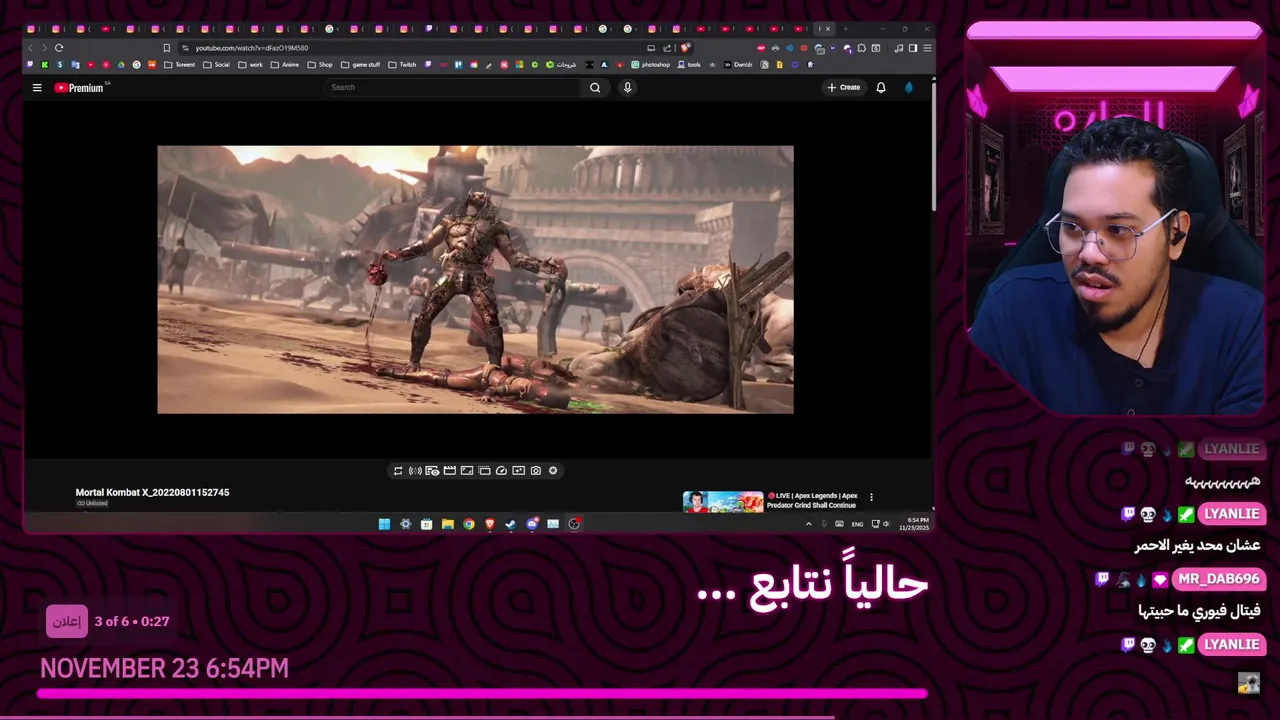Reload the page with the refresh icon
The width and height of the screenshot is (1280, 720).
click(59, 48)
